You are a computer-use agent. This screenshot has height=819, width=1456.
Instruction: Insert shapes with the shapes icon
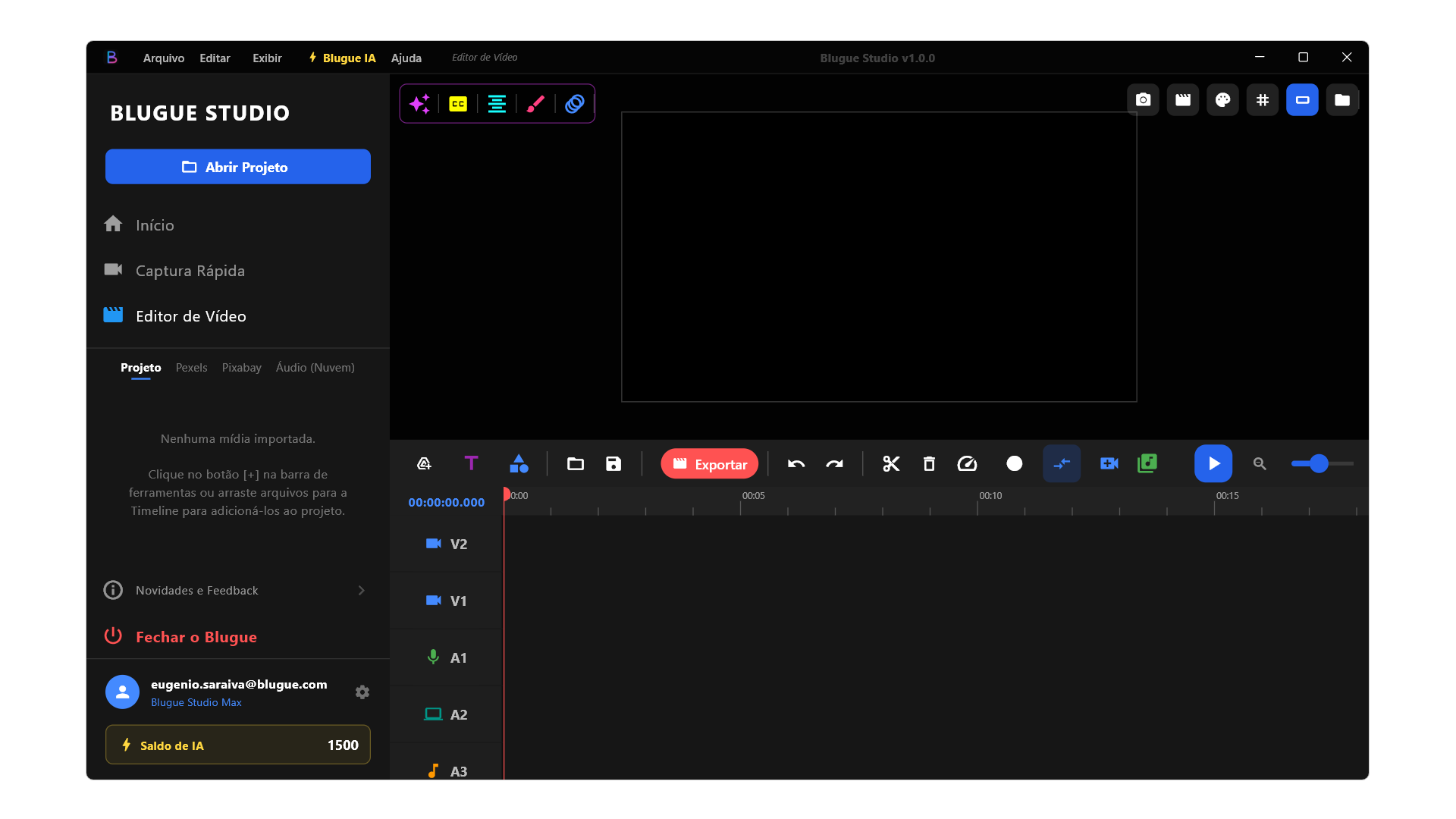tap(519, 463)
